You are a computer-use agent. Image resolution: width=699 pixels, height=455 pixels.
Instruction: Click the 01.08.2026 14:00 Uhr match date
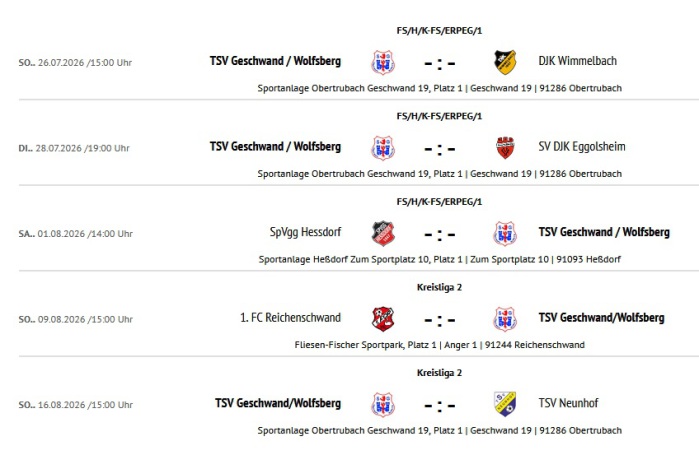point(75,234)
